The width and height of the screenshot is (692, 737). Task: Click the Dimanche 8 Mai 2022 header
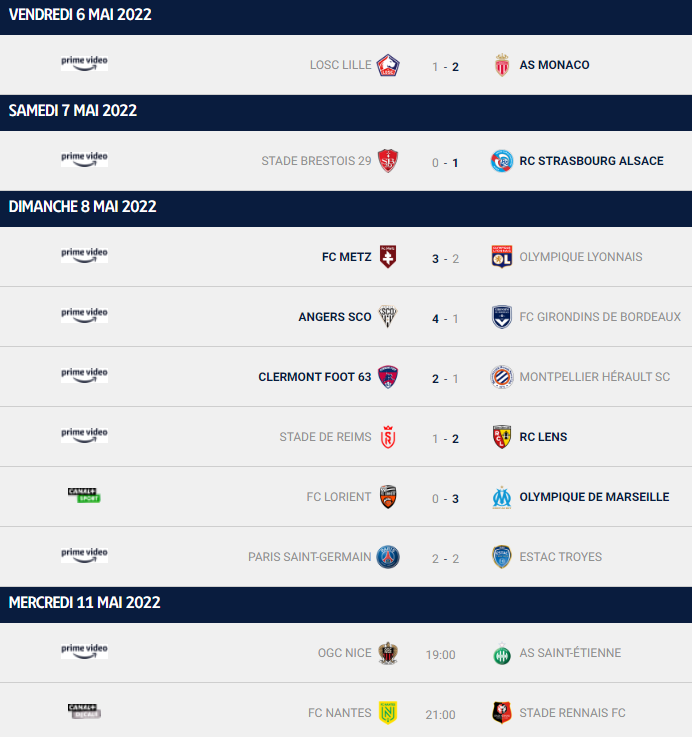83,207
